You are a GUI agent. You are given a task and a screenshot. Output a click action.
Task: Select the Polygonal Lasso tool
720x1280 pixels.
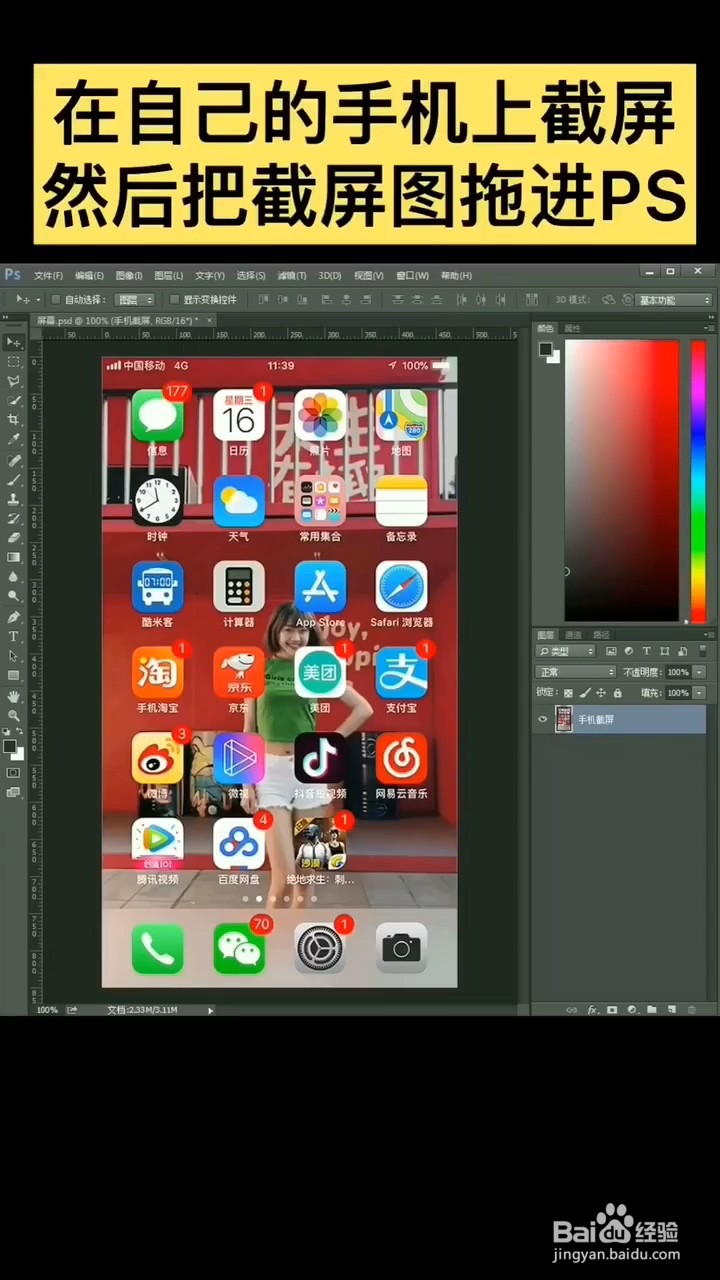pos(14,381)
